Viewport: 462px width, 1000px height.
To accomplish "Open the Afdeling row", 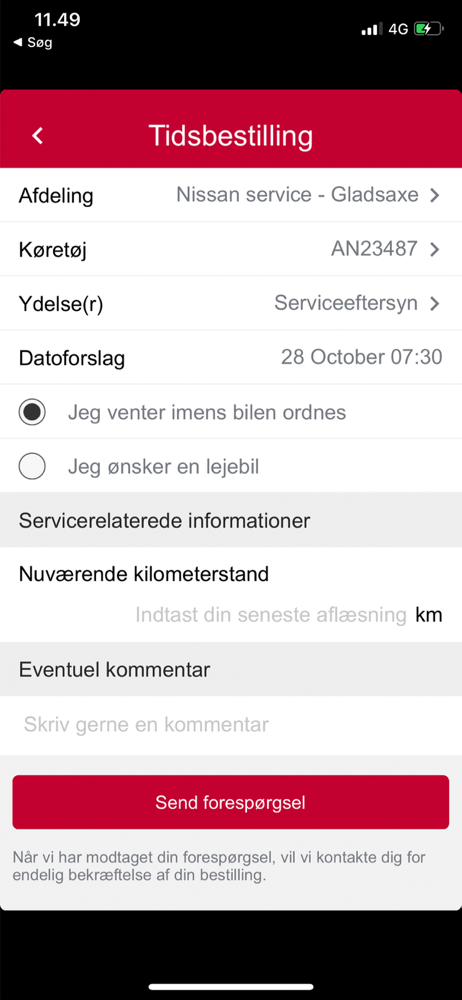I will coord(231,195).
